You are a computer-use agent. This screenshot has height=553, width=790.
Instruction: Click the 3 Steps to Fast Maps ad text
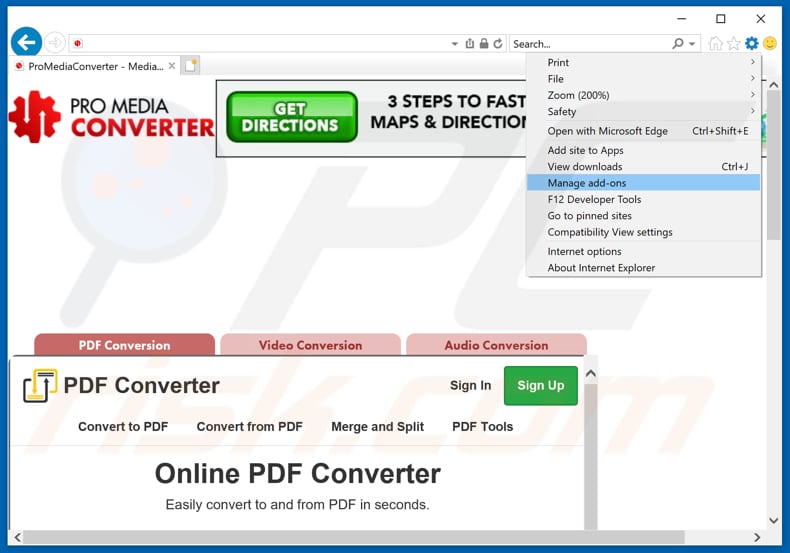448,112
